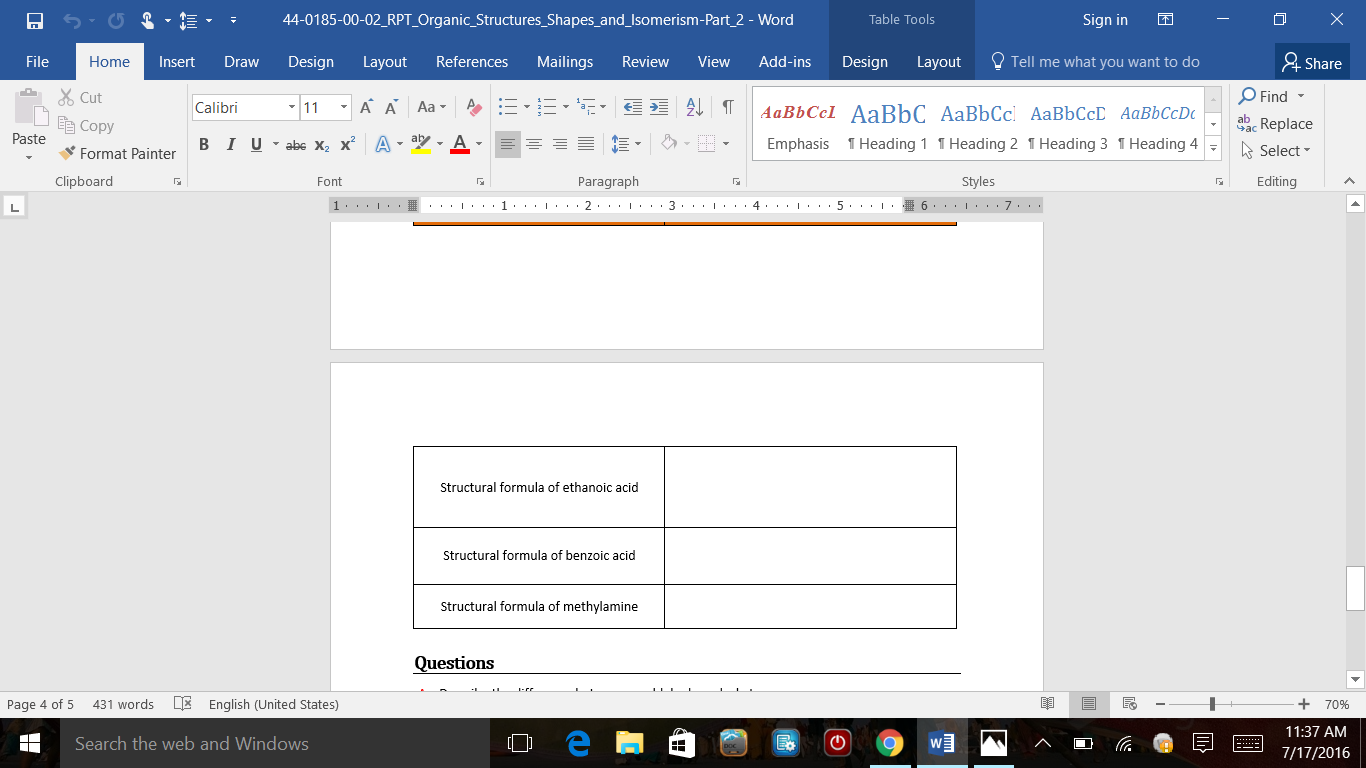Create a multilevel list
Viewport: 1366px width, 768px height.
click(586, 107)
